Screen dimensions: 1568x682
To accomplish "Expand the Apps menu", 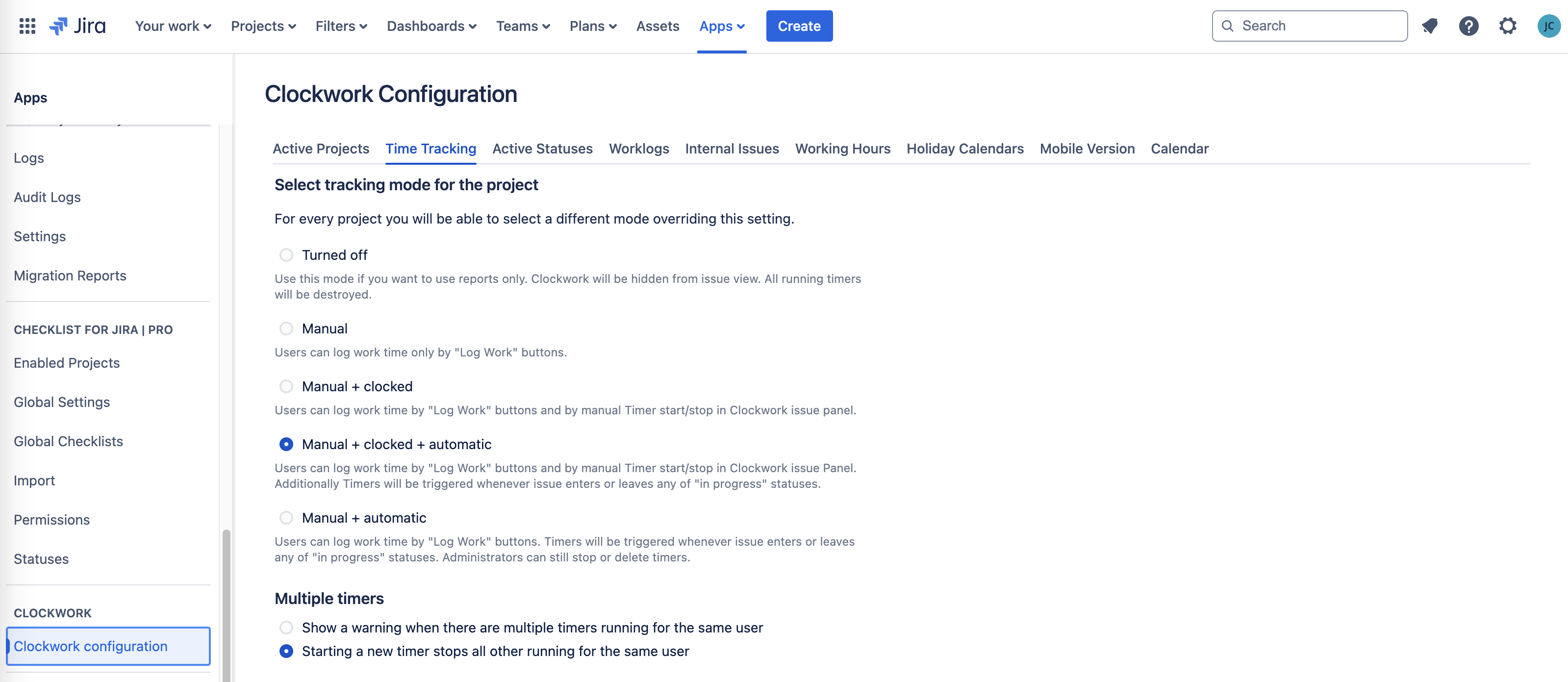I will [x=722, y=26].
